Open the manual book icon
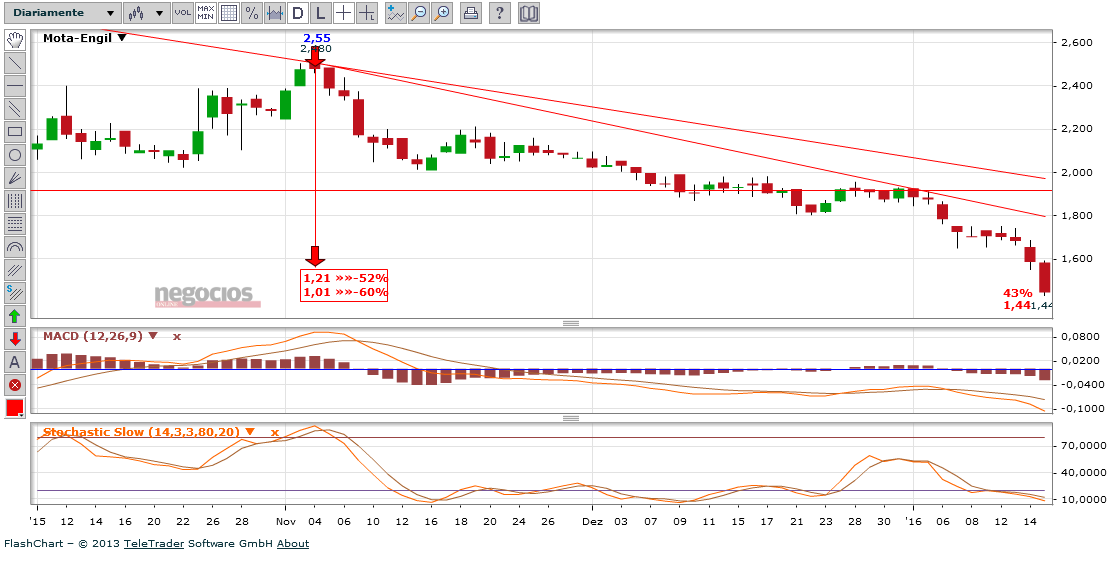The image size is (1116, 564). (529, 13)
